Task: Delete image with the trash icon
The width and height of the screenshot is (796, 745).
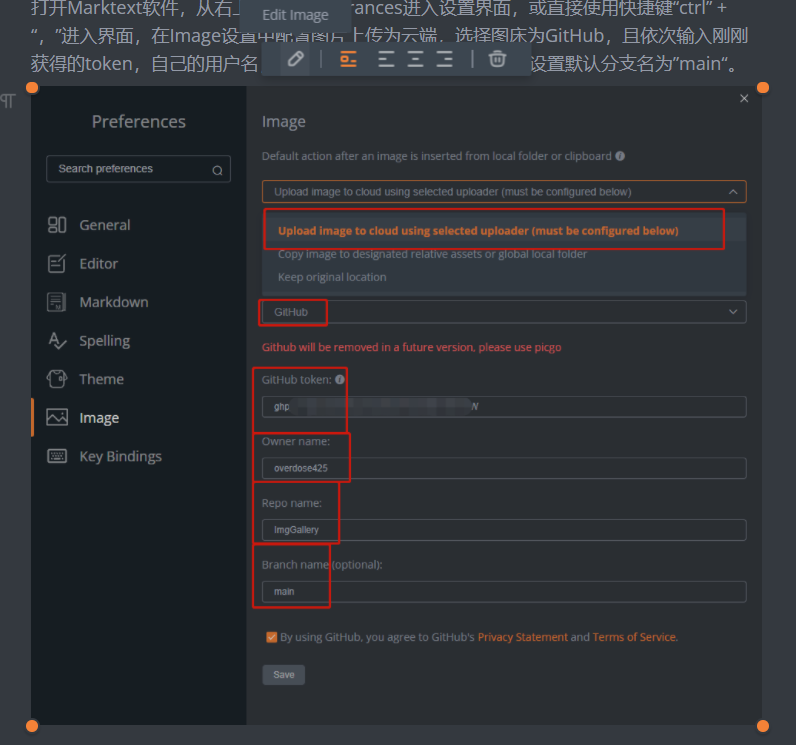Action: [x=497, y=59]
